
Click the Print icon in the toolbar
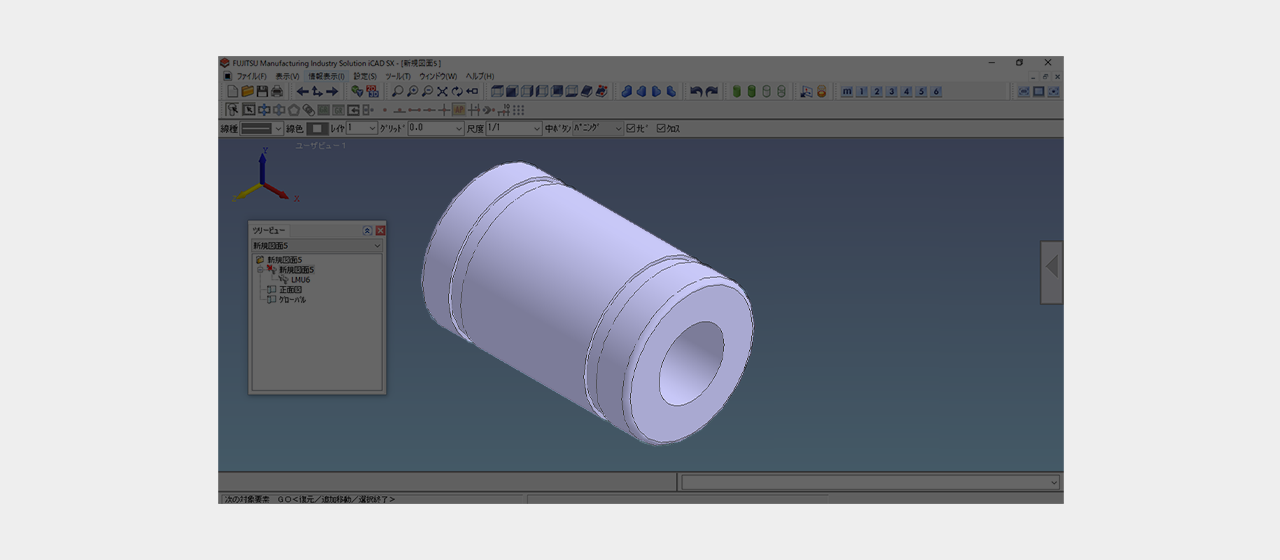point(277,92)
